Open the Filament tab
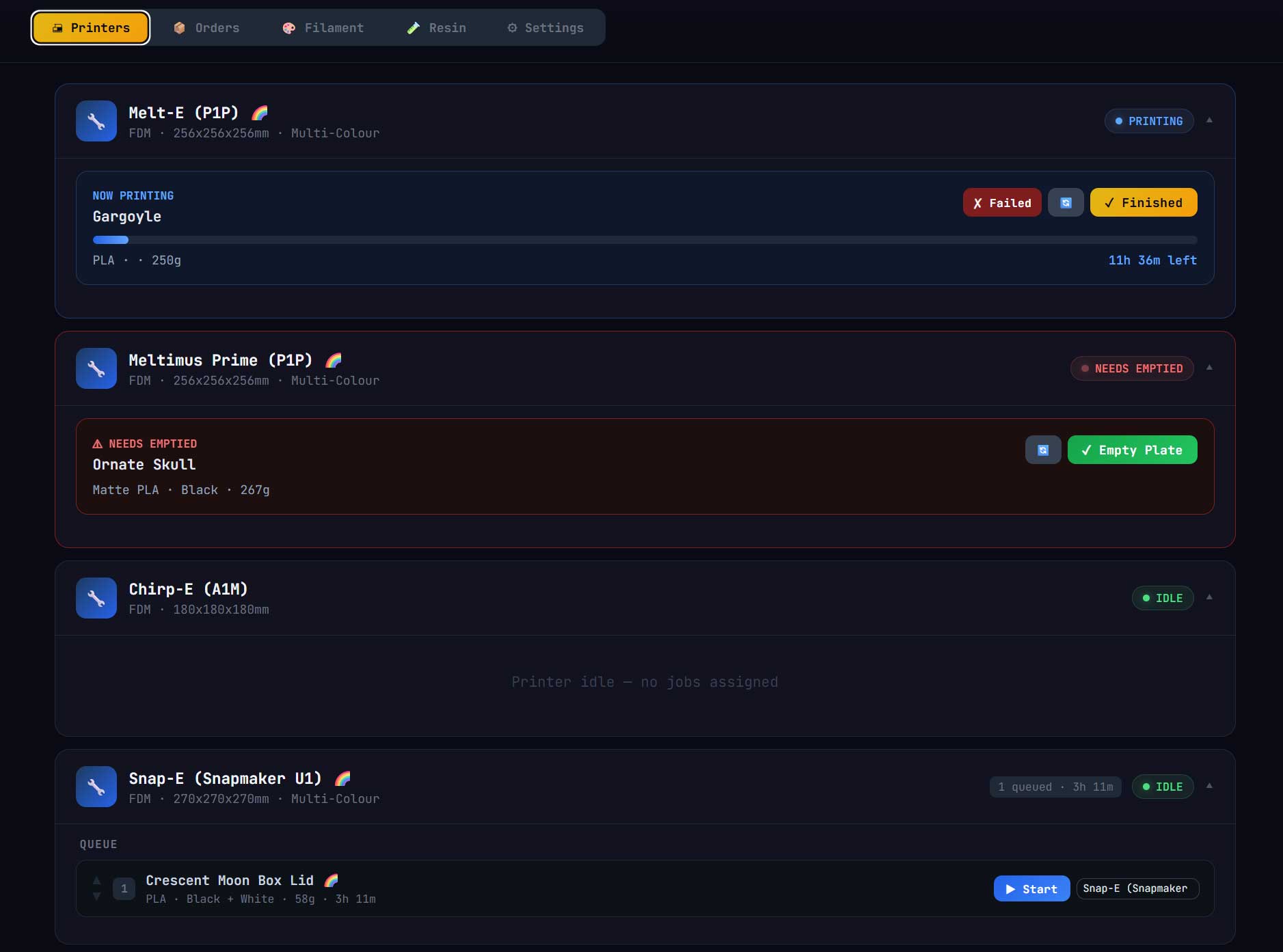Viewport: 1283px width, 952px height. click(323, 28)
